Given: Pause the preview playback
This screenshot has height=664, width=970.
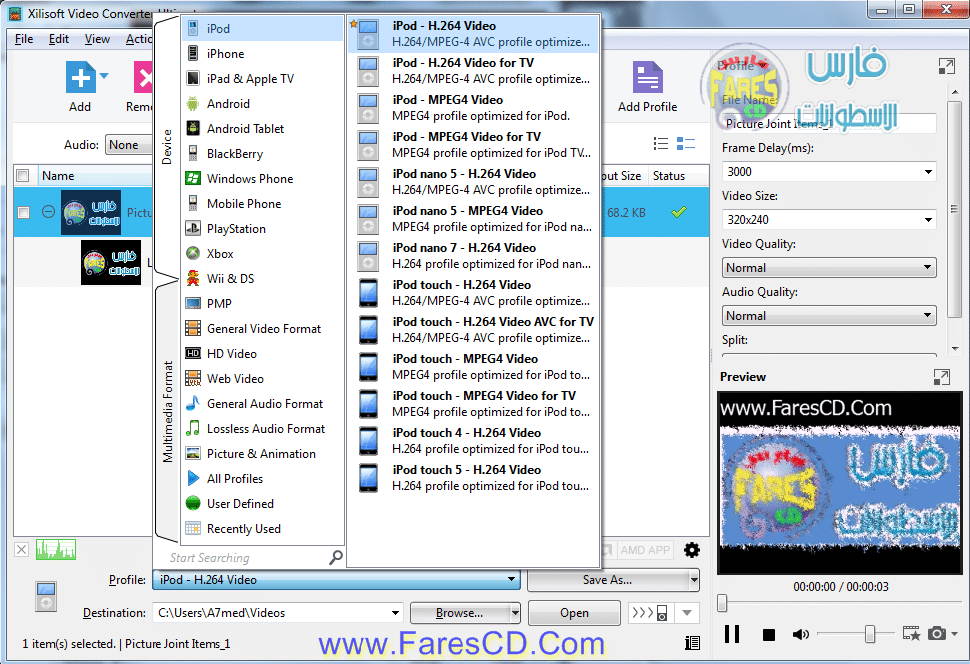Looking at the screenshot, I should click(x=732, y=634).
